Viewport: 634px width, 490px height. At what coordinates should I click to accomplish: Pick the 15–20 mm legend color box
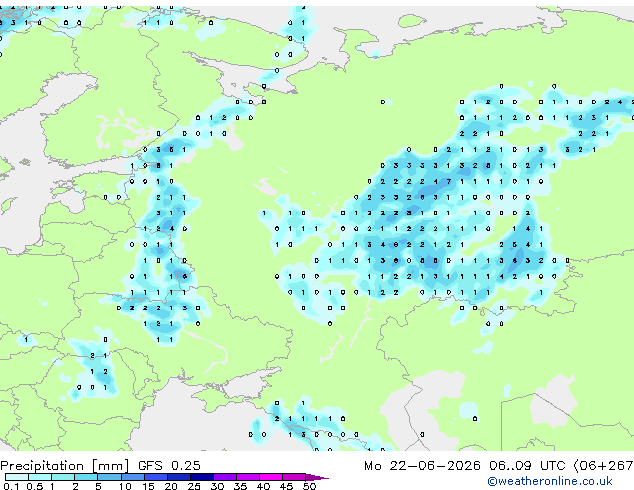[x=156, y=477]
